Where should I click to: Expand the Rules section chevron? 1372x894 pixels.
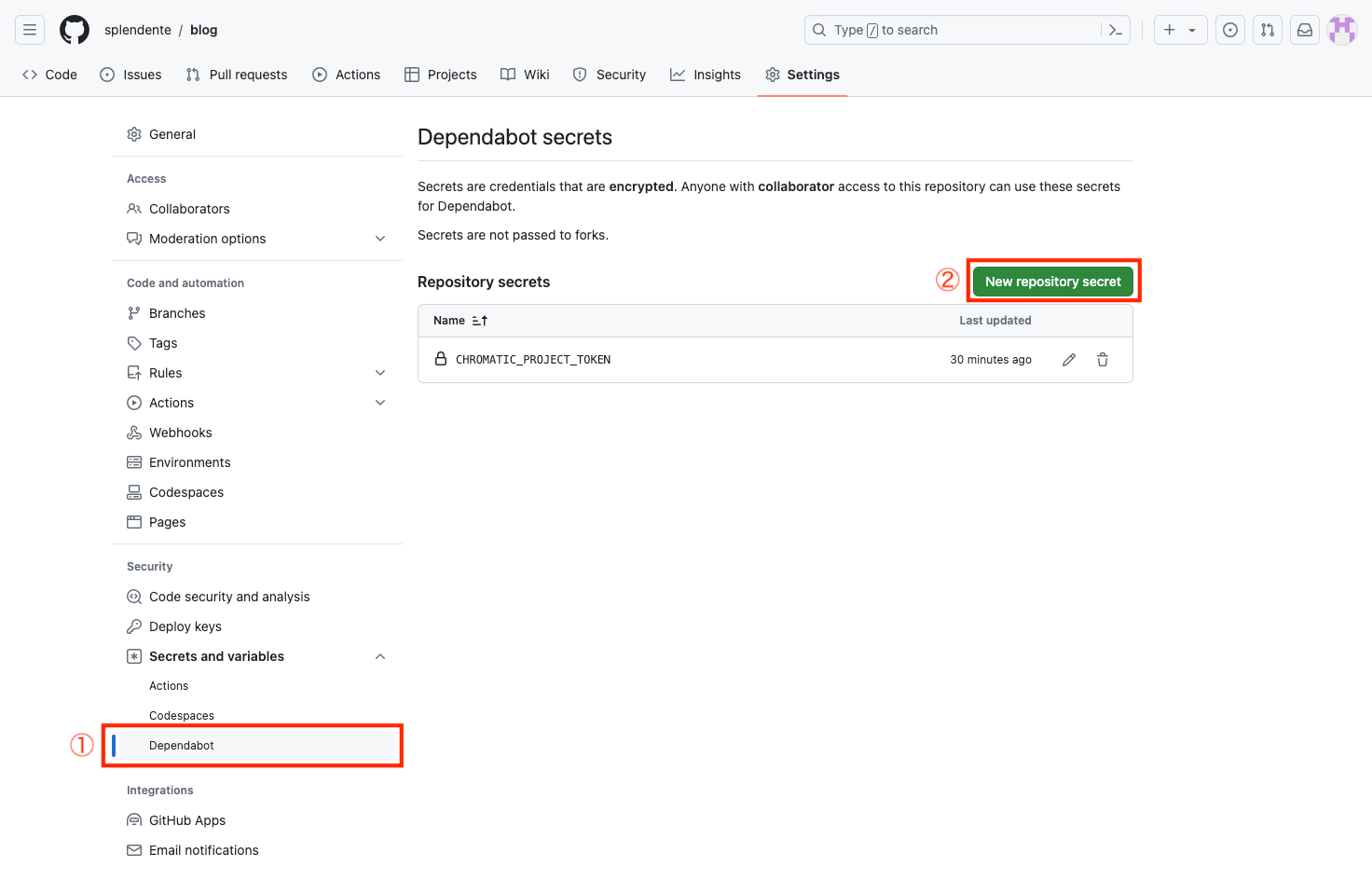tap(380, 373)
